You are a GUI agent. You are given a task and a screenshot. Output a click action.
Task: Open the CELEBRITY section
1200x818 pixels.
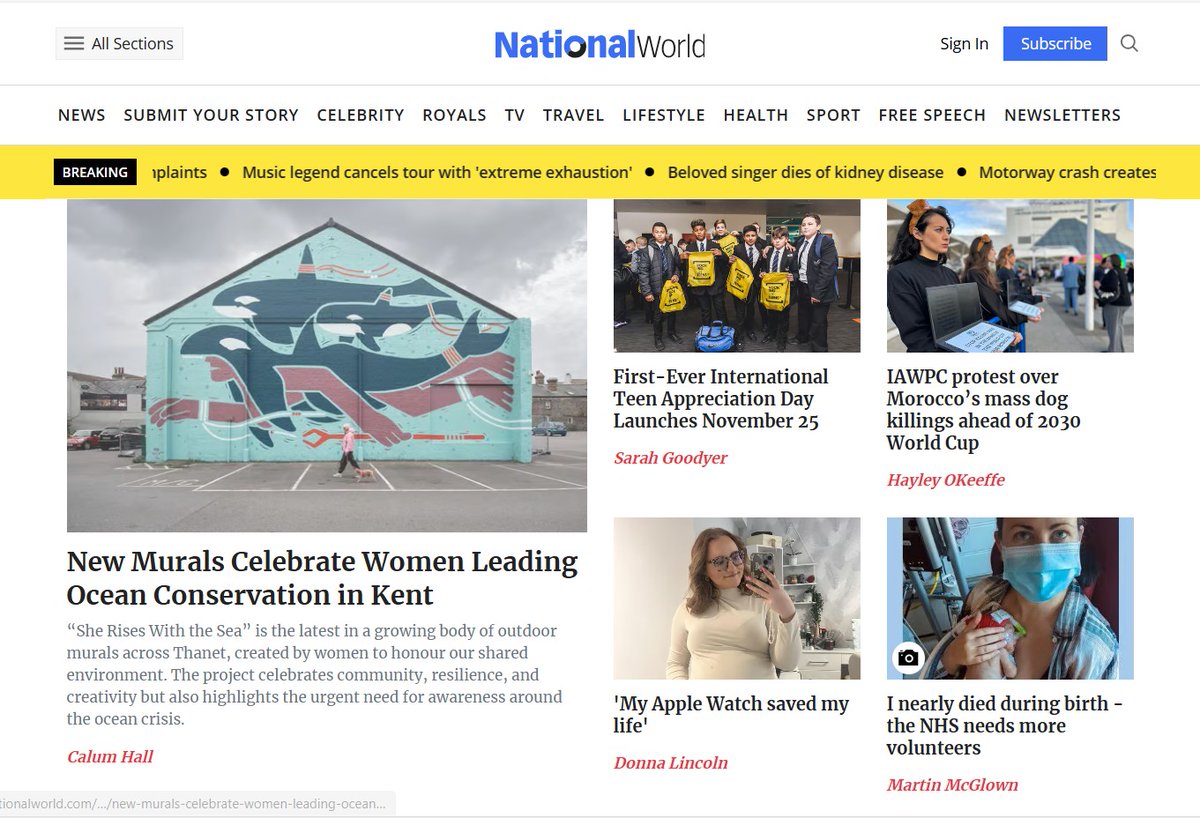(x=360, y=114)
